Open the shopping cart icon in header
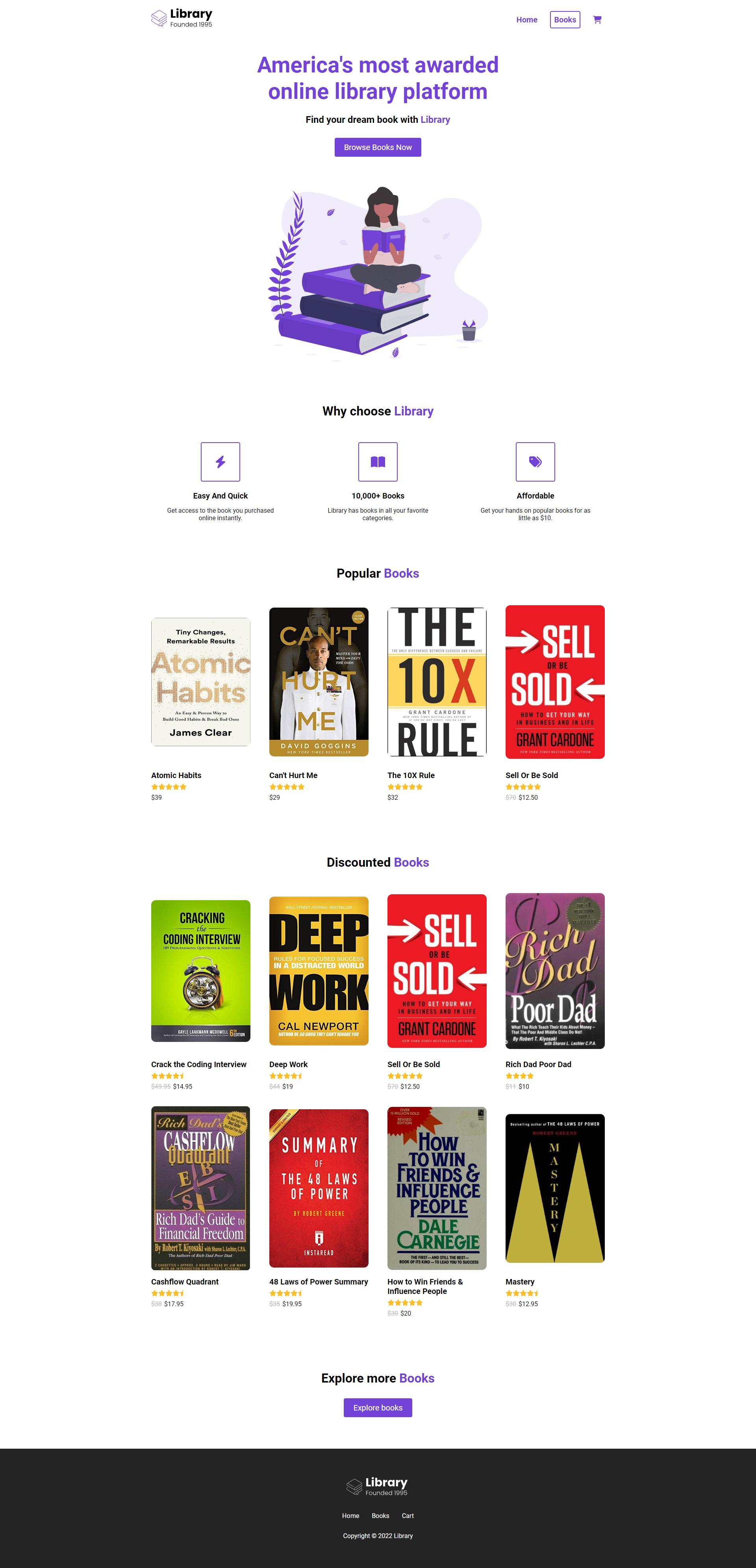This screenshot has height=1568, width=756. point(597,19)
